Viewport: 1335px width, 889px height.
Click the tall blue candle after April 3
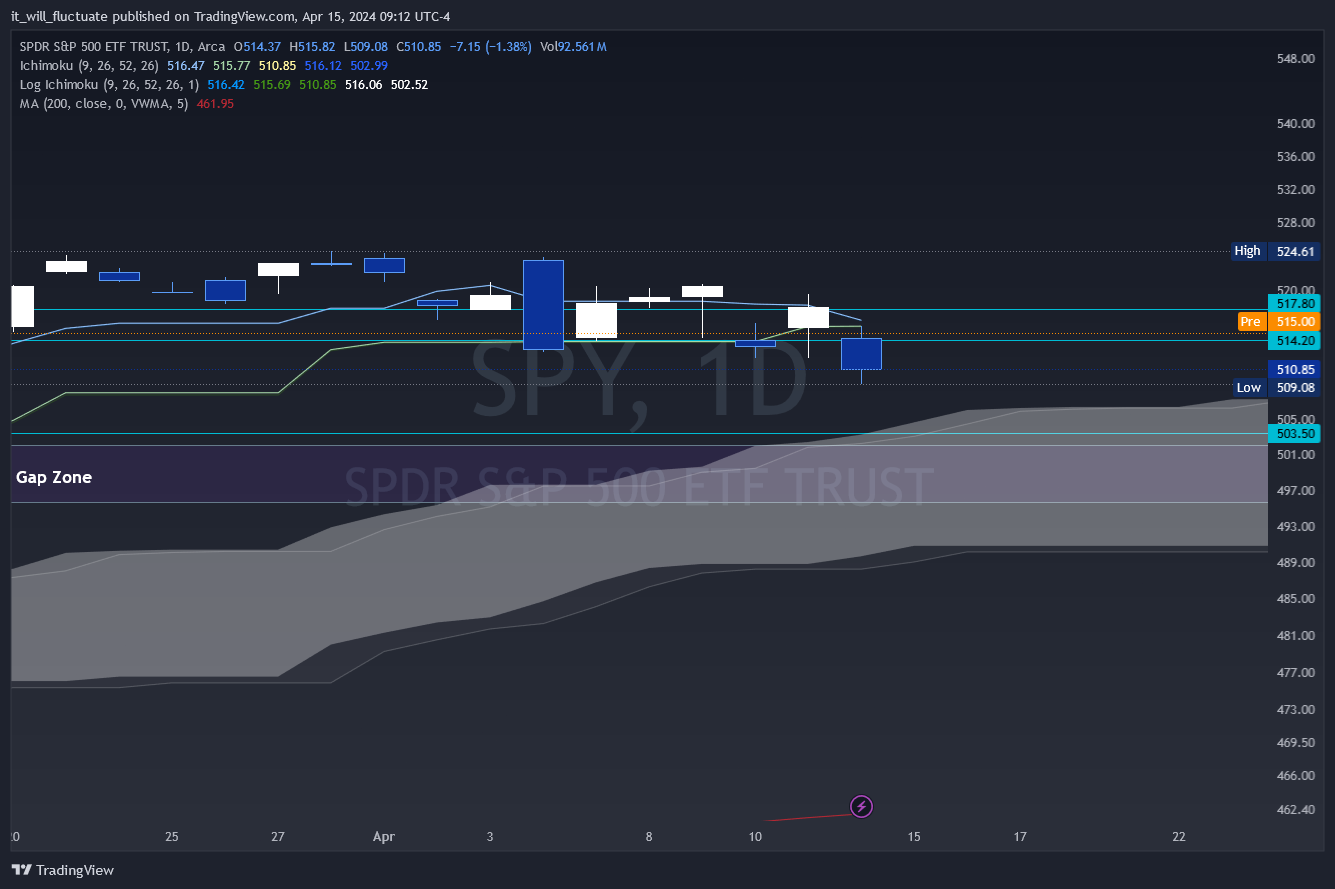pyautogui.click(x=543, y=304)
